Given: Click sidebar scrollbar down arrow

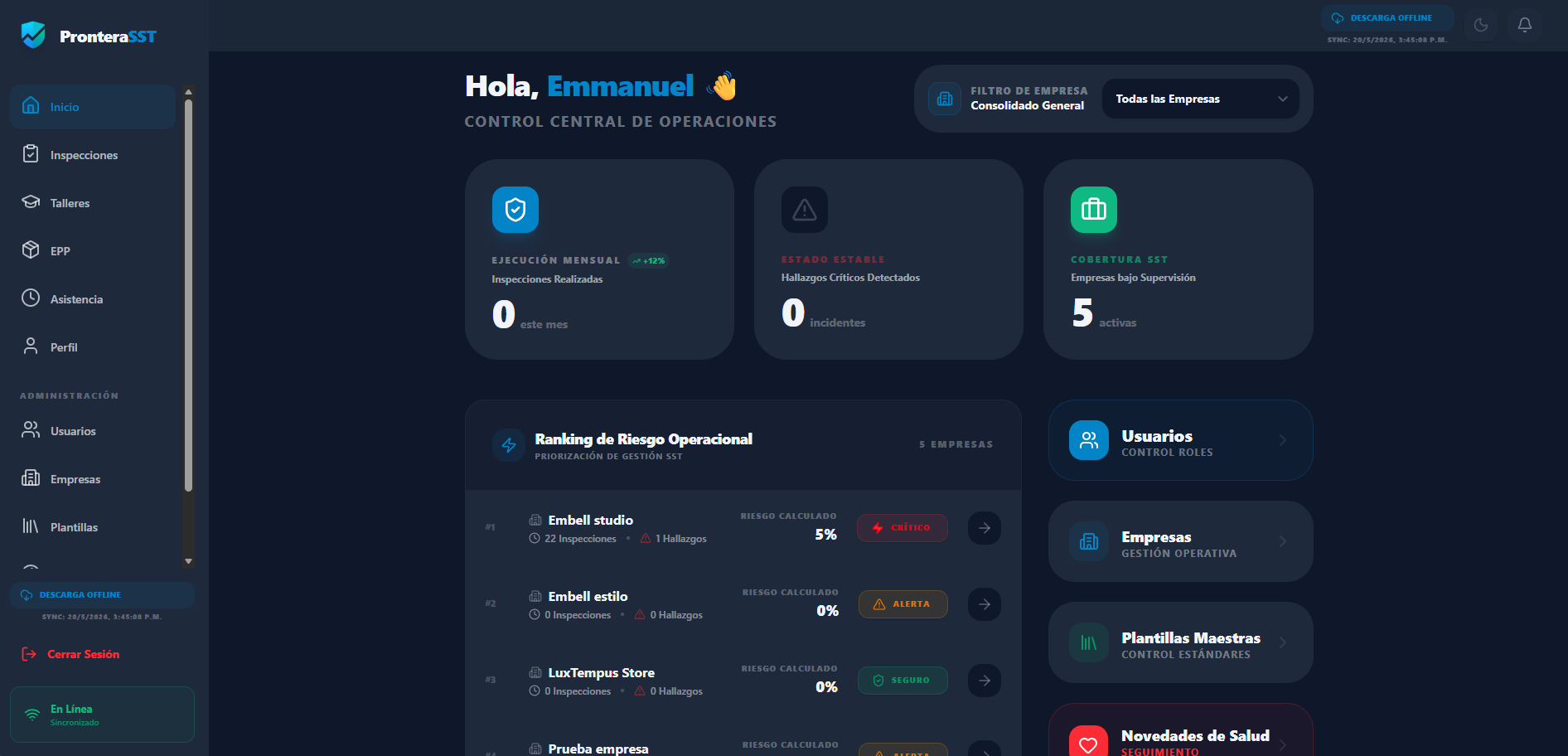Looking at the screenshot, I should [x=188, y=561].
